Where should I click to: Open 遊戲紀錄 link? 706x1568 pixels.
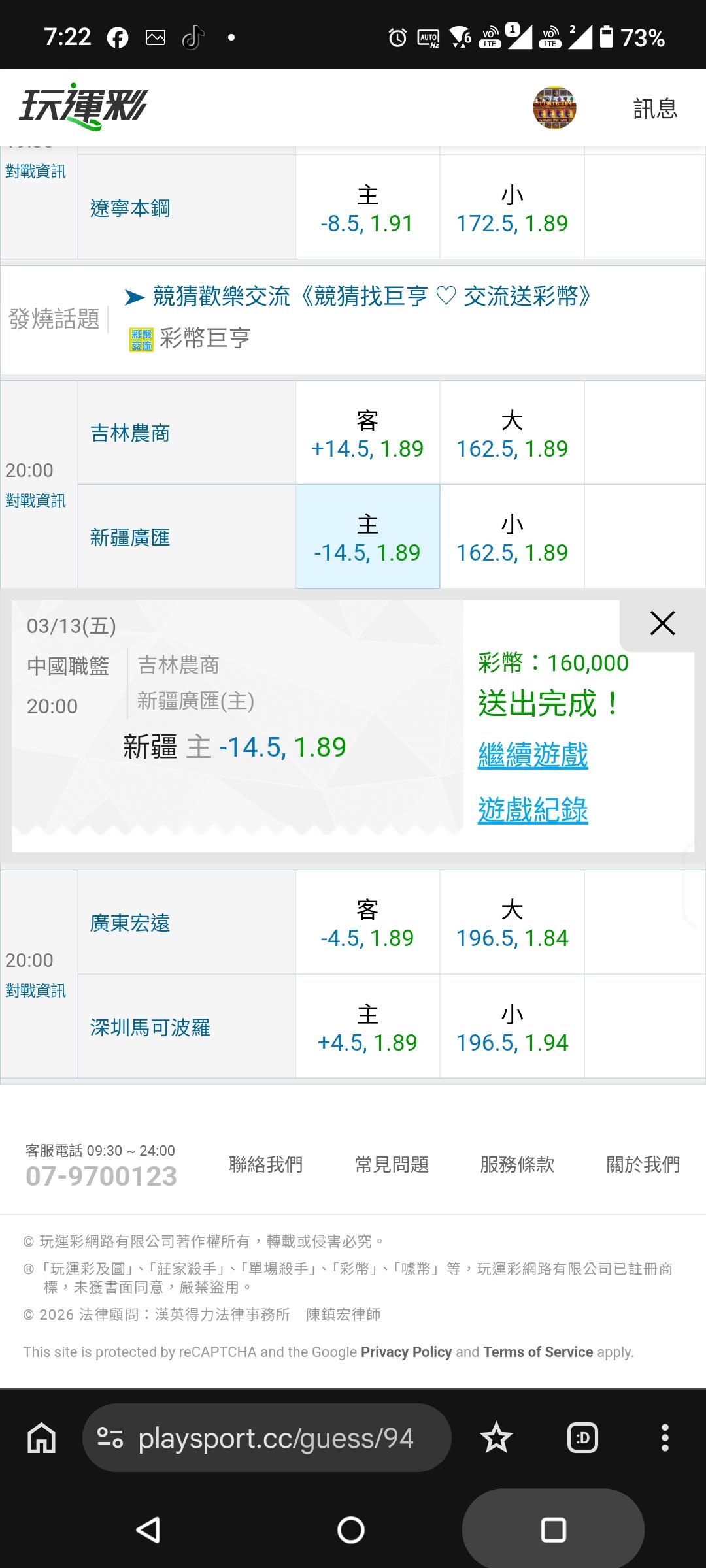pos(533,810)
